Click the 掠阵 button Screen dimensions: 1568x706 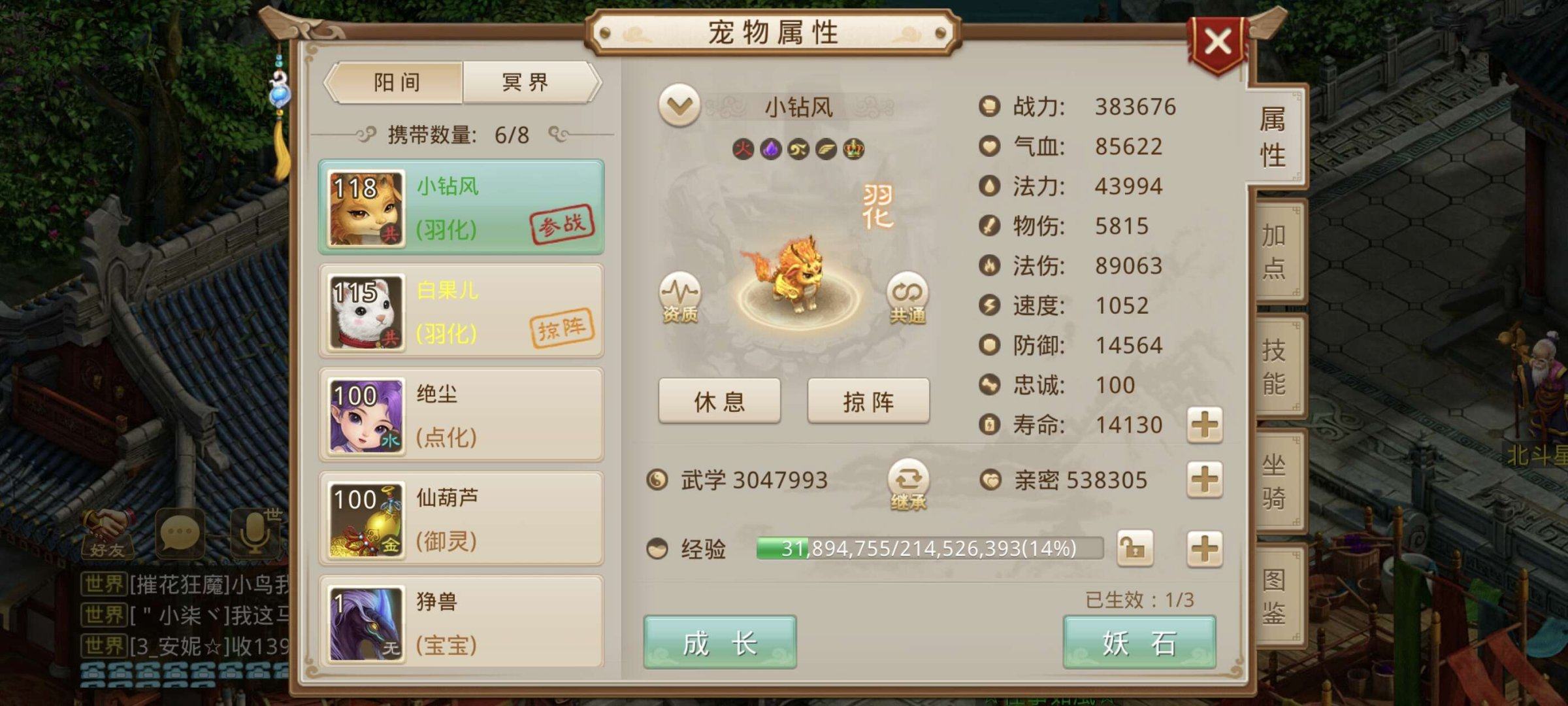(868, 401)
